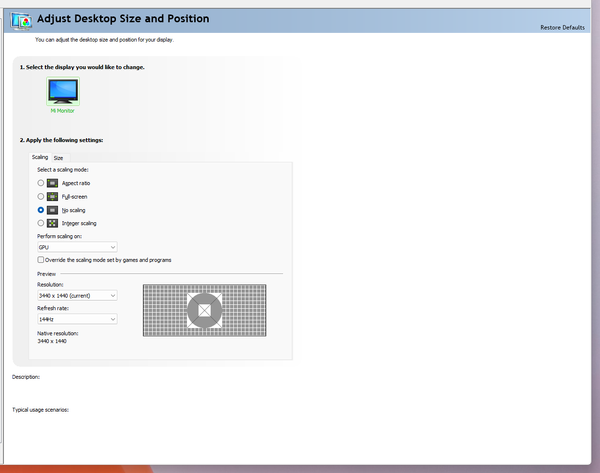Click the circular X icon in preview
Image resolution: width=600 pixels, height=473 pixels.
[205, 311]
